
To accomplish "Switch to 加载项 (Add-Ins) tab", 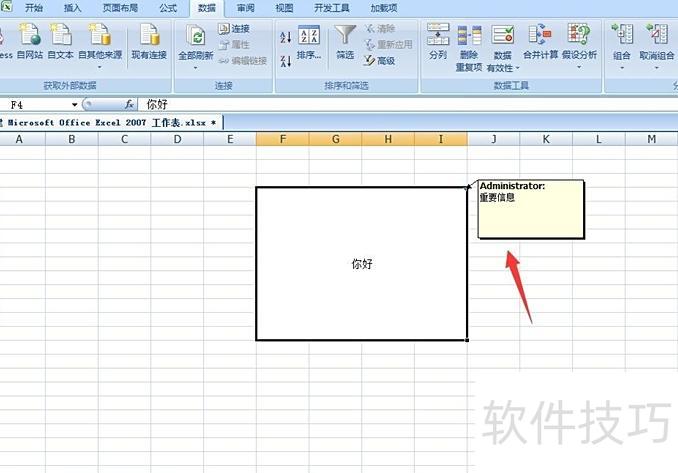I will [x=384, y=8].
